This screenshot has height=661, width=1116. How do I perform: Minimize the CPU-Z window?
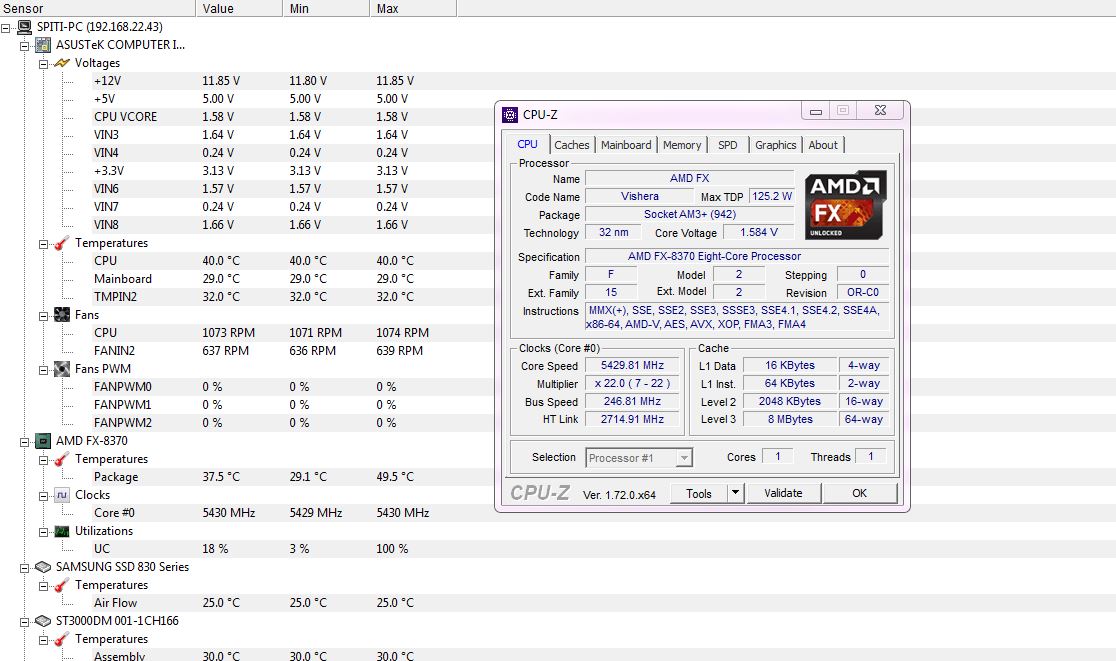[816, 111]
